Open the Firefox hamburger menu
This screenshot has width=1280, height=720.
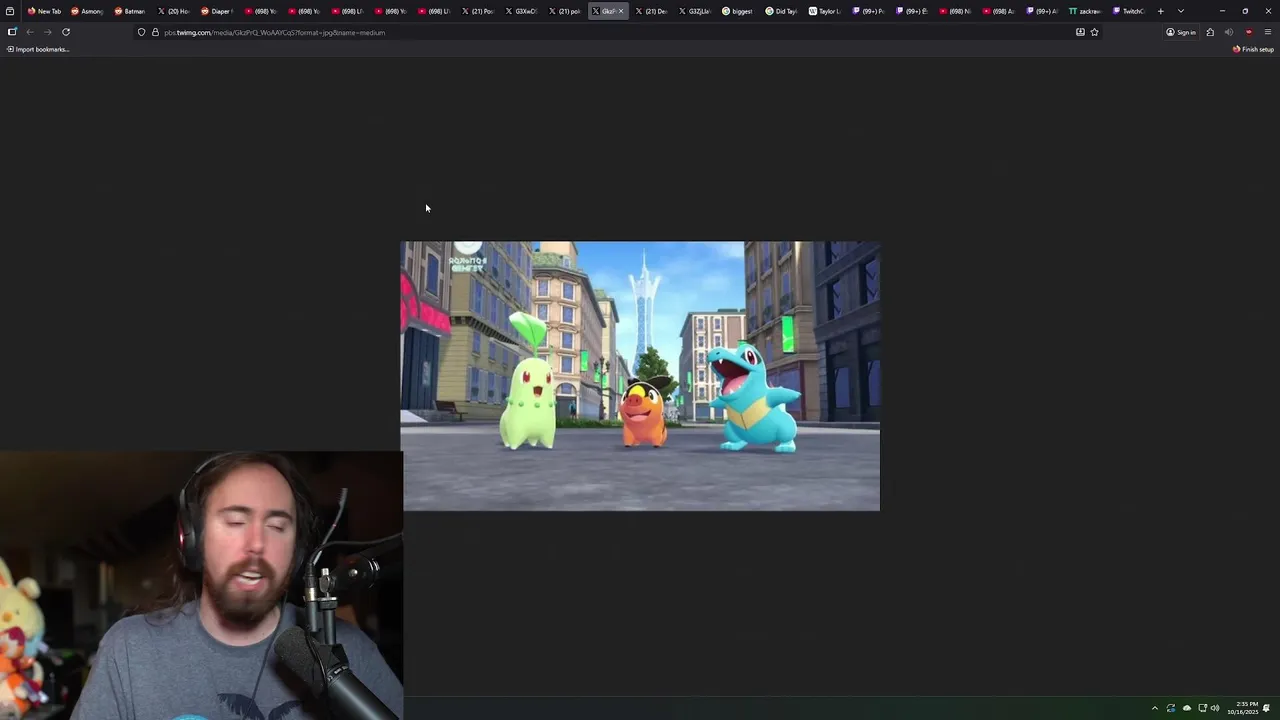pos(1267,32)
